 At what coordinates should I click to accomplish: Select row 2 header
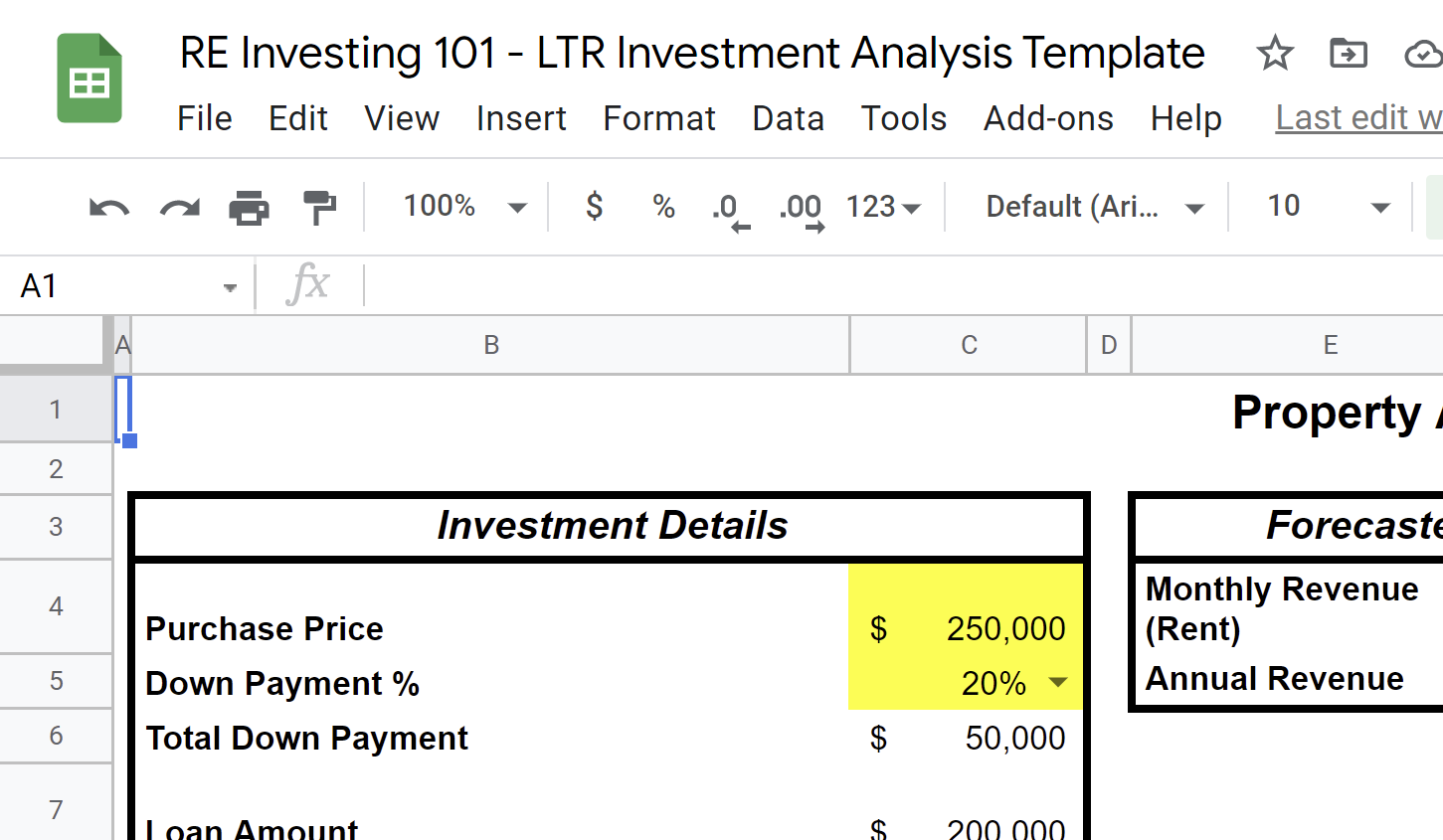click(56, 468)
